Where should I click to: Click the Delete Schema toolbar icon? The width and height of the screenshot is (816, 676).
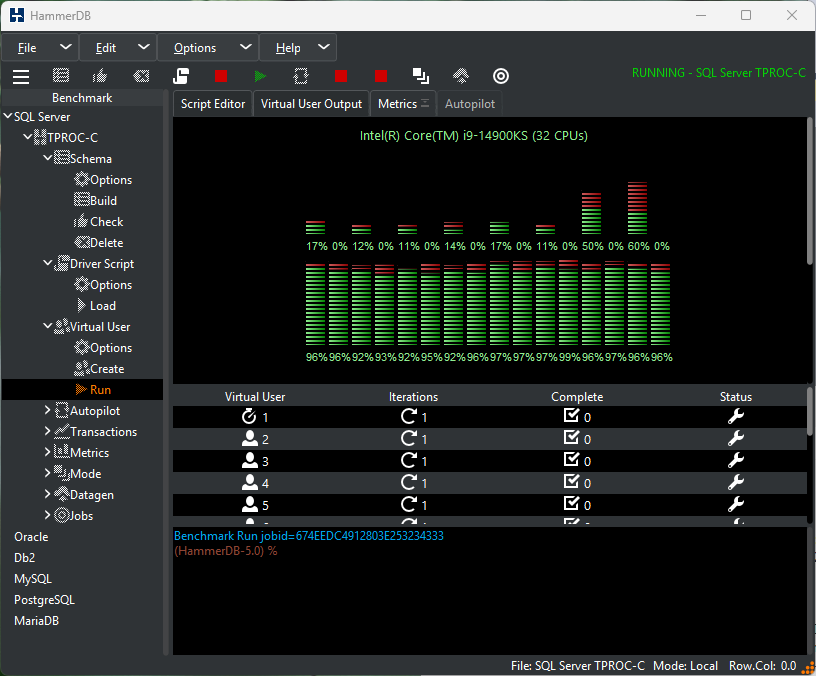[141, 76]
